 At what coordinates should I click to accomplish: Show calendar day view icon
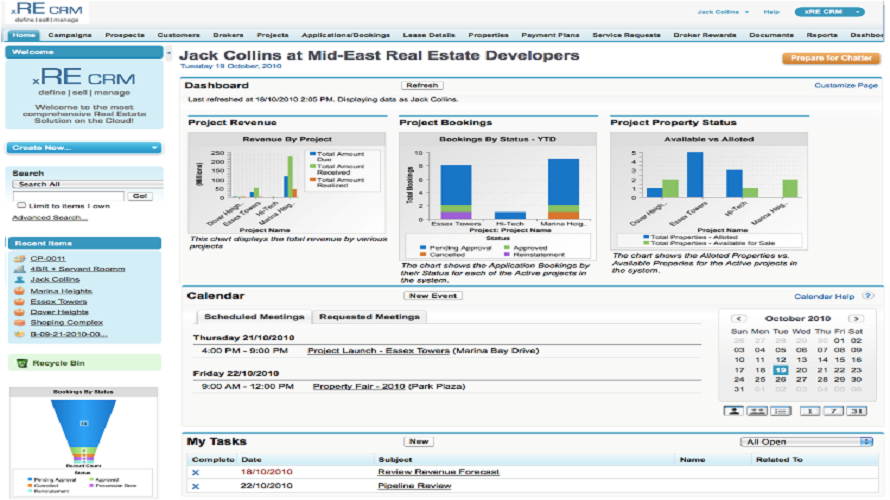coord(810,411)
